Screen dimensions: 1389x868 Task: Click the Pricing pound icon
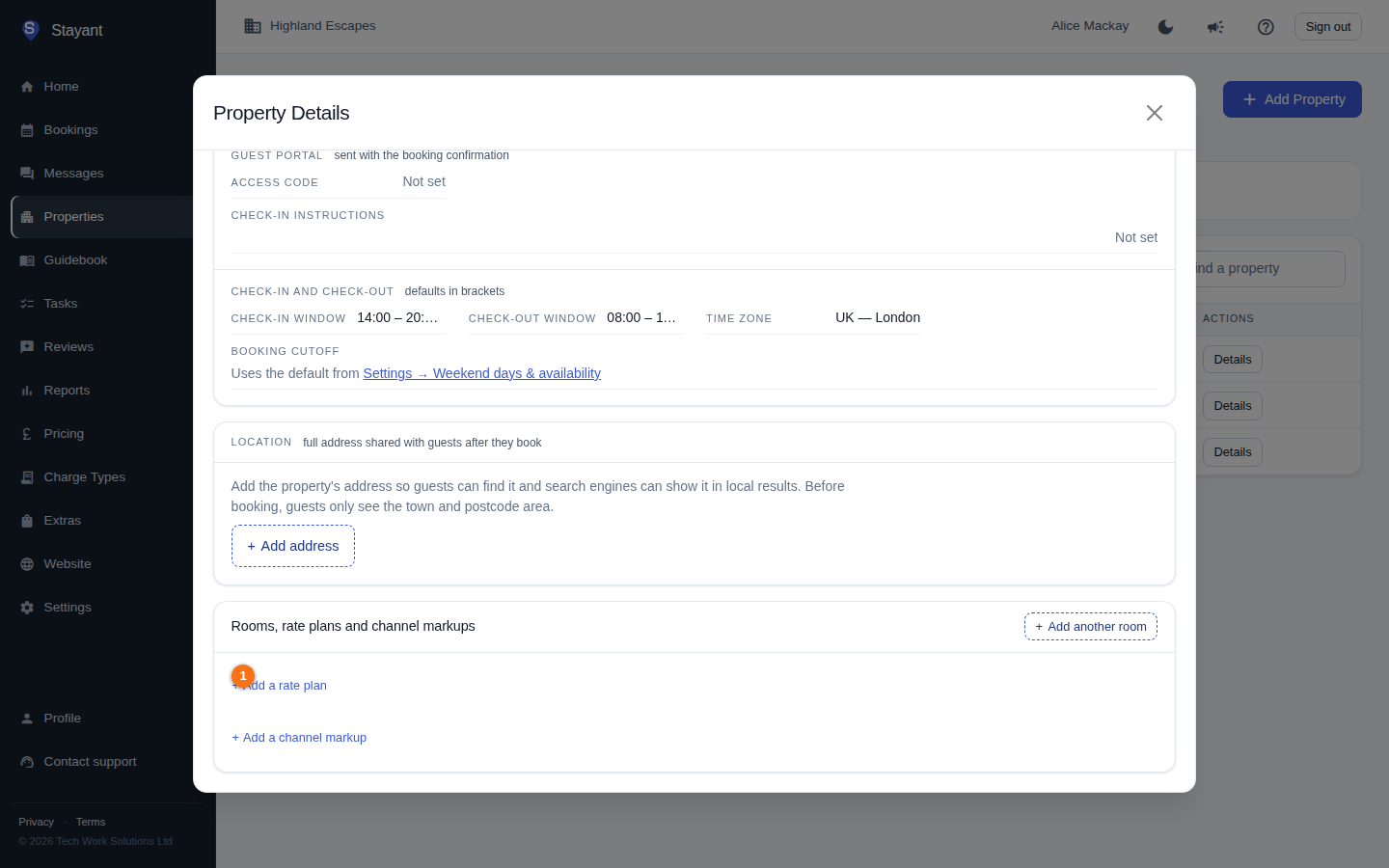[27, 434]
